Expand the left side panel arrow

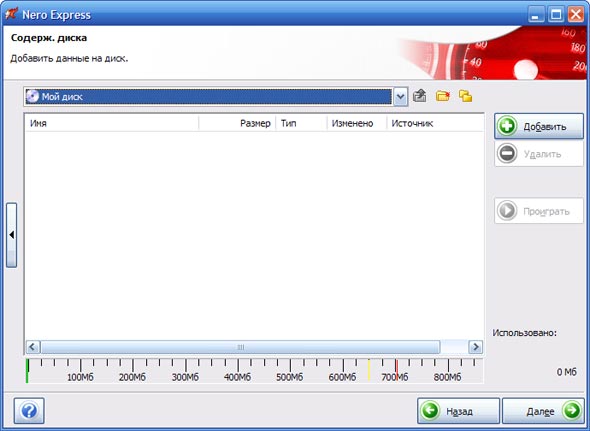tap(12, 235)
